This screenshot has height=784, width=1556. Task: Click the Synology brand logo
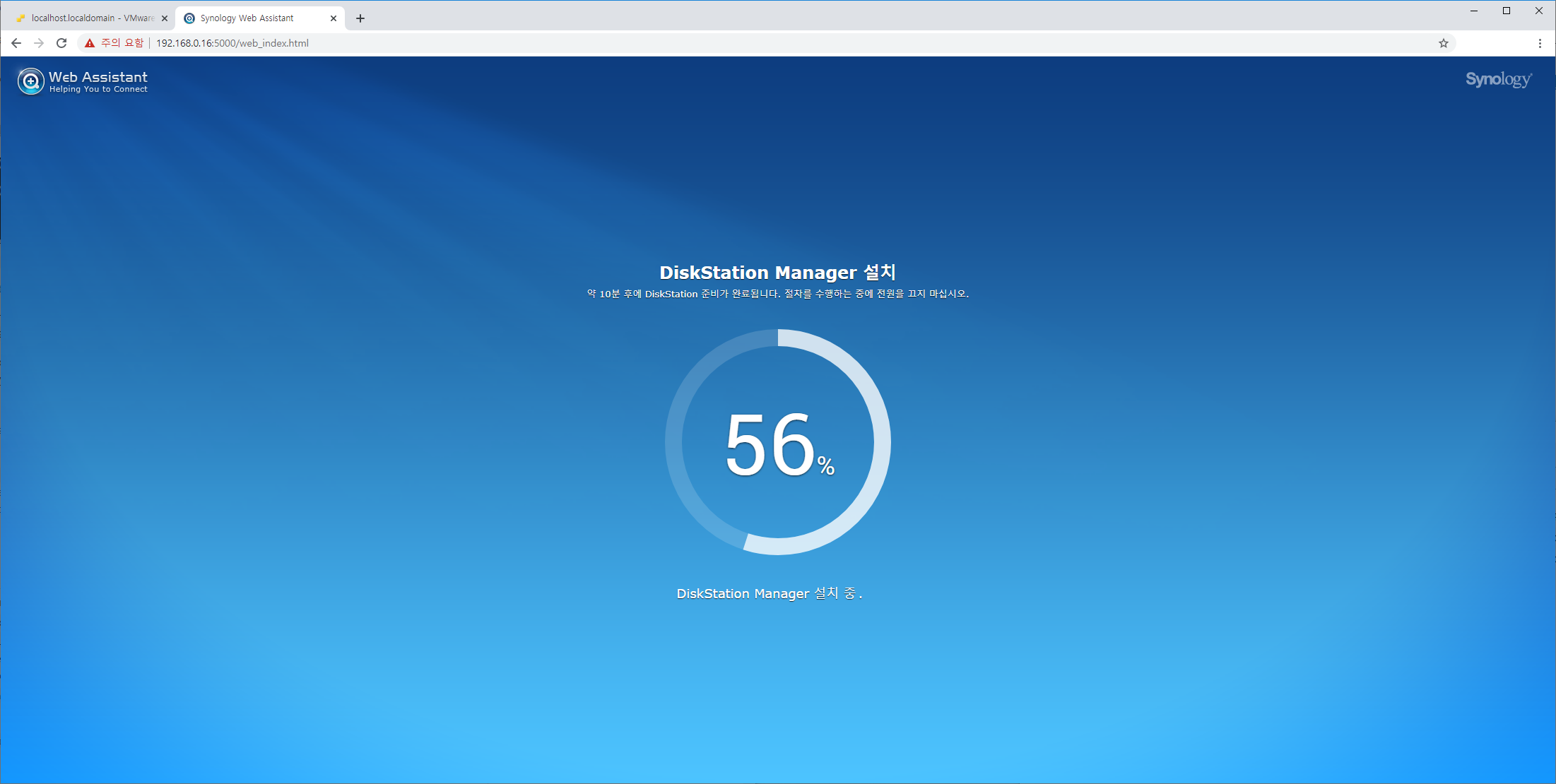click(x=1497, y=80)
